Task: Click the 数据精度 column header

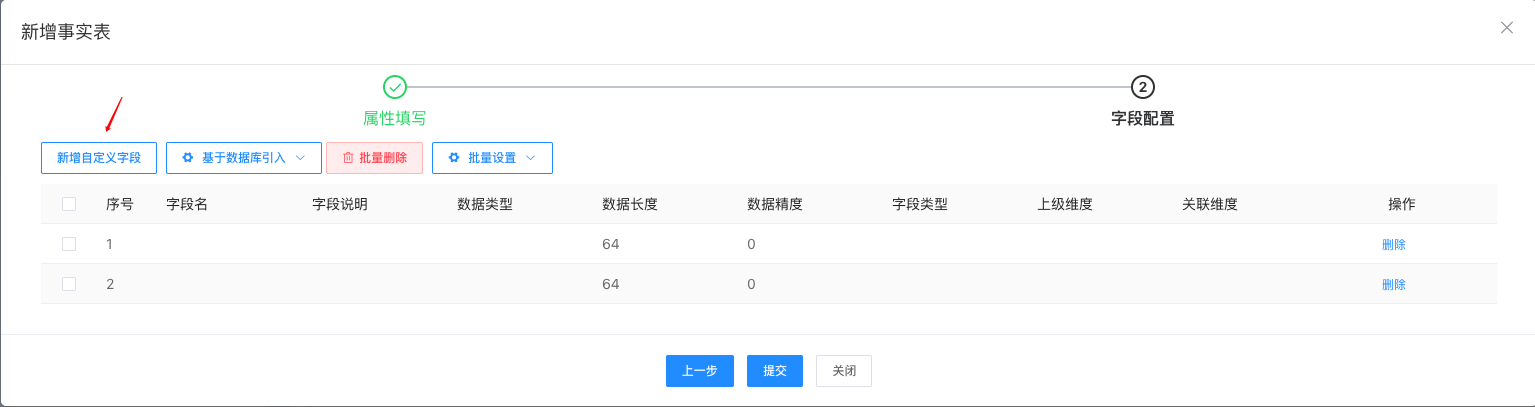Action: (775, 204)
